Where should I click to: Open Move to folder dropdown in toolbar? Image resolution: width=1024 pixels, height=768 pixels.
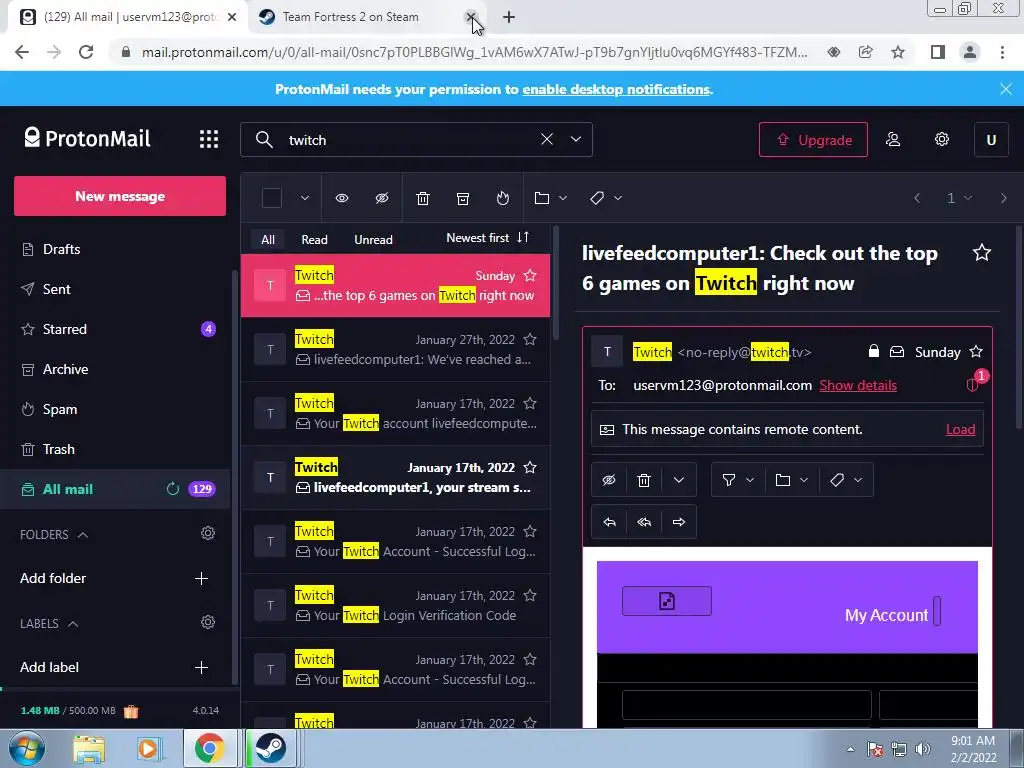551,198
